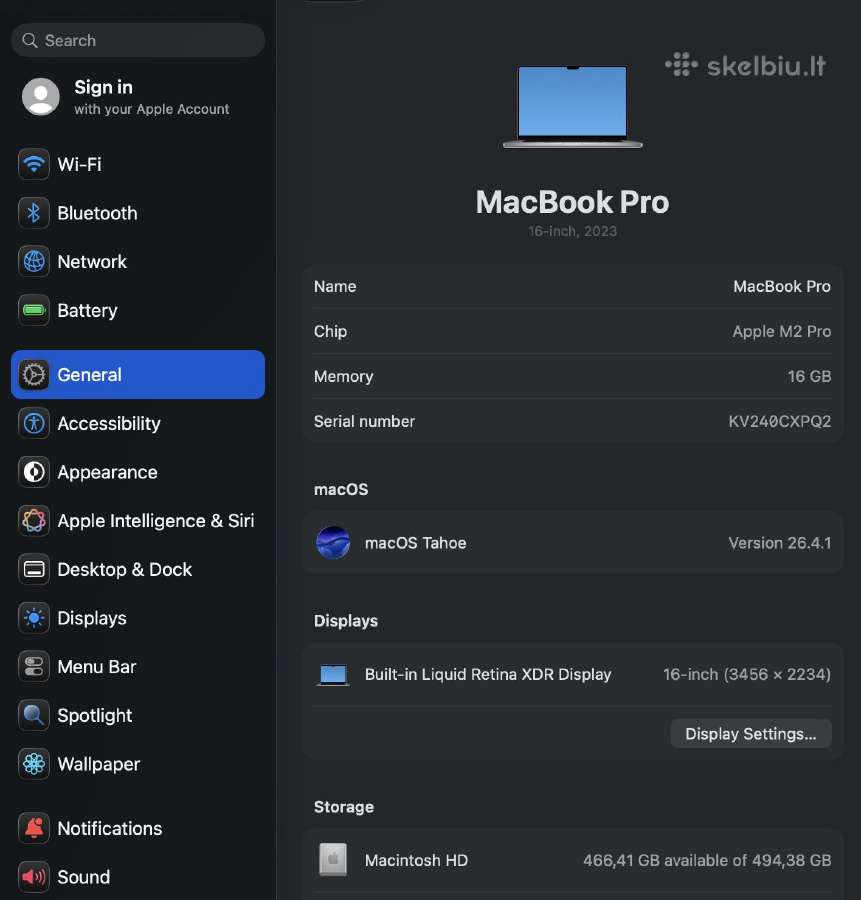Click the Desktop & Dock icon
This screenshot has height=900, width=861.
coord(34,569)
